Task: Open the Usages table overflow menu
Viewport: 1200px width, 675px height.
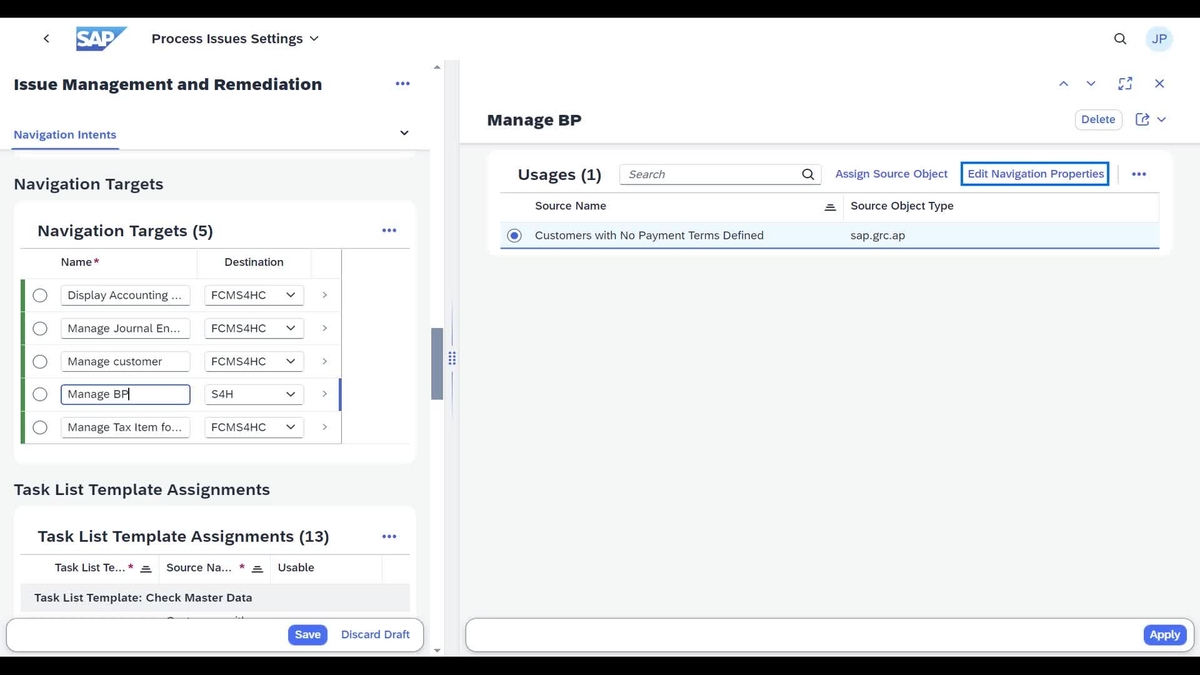Action: (1139, 173)
